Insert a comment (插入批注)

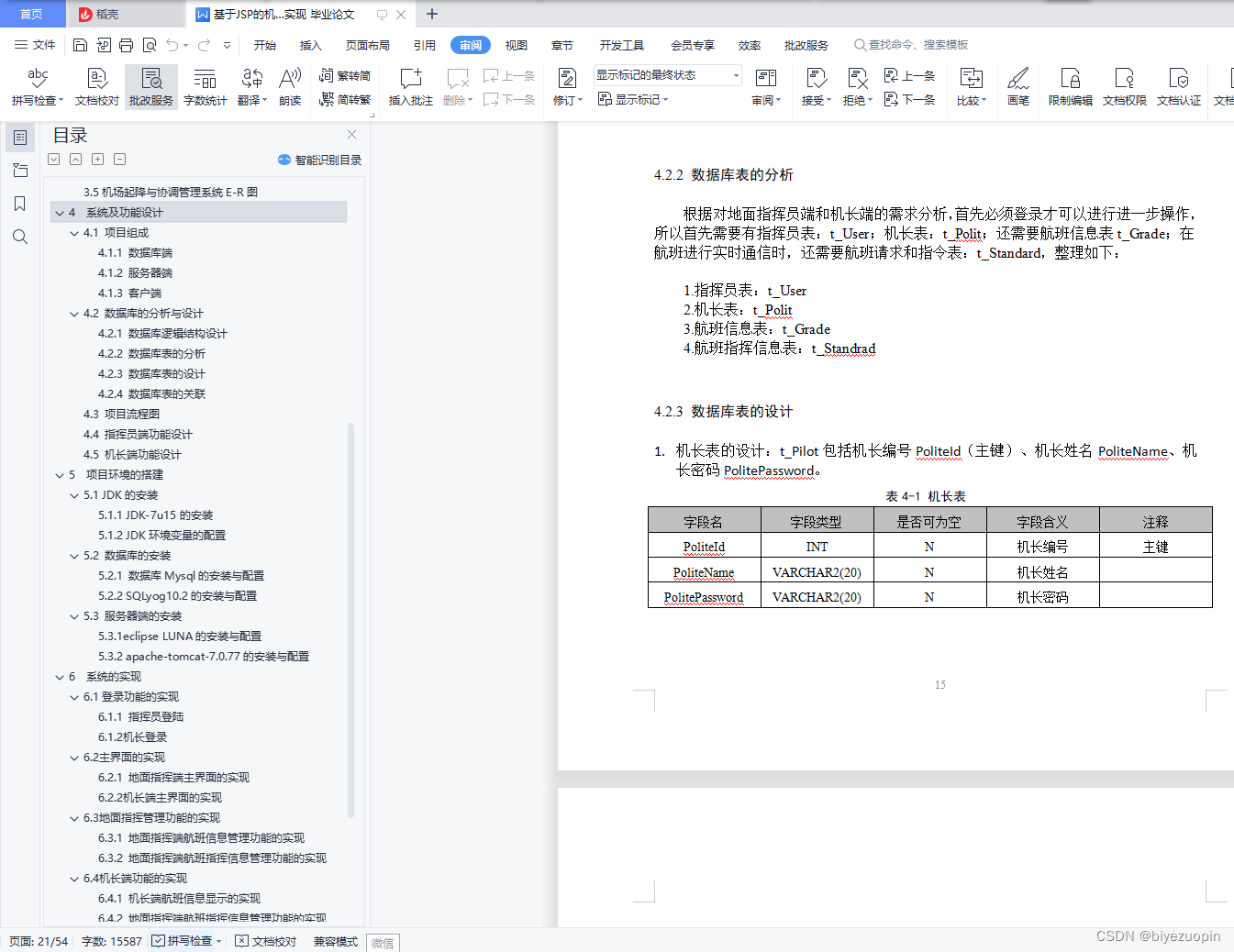[411, 87]
